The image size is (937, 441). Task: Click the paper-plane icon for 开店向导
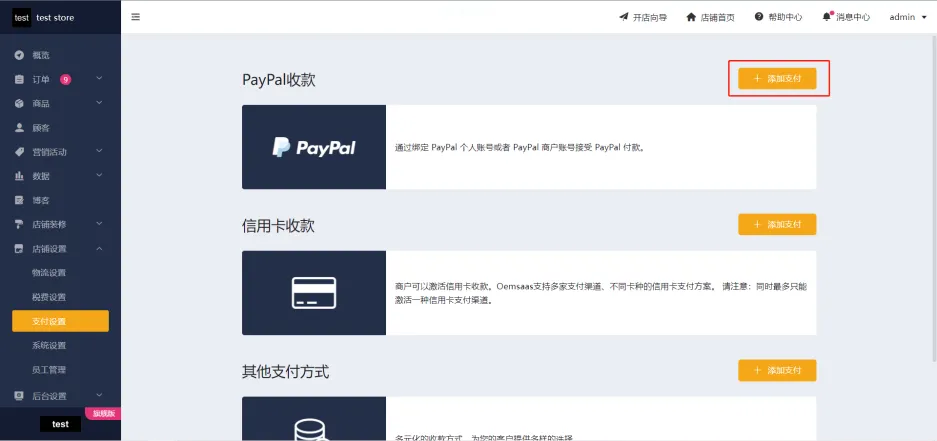pos(624,17)
